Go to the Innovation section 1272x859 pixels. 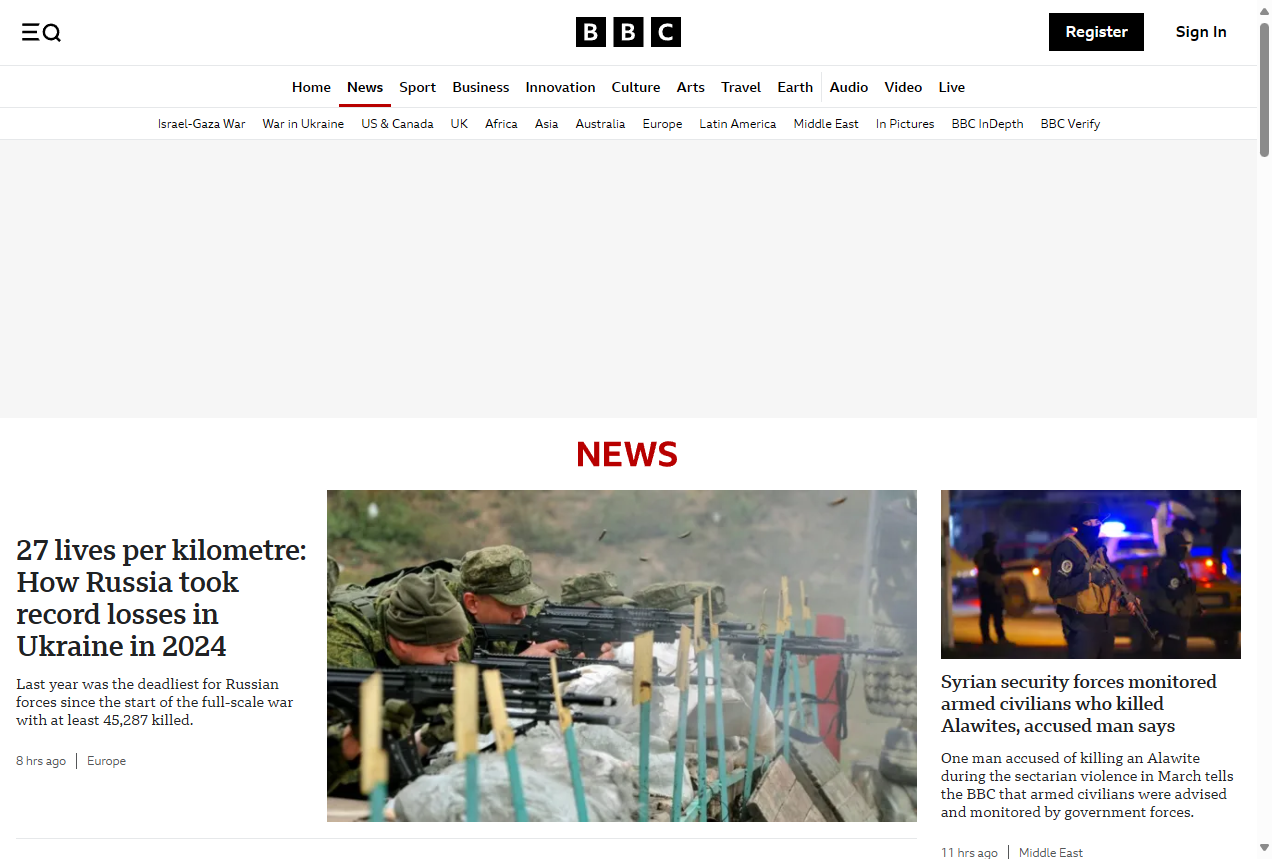[x=560, y=87]
